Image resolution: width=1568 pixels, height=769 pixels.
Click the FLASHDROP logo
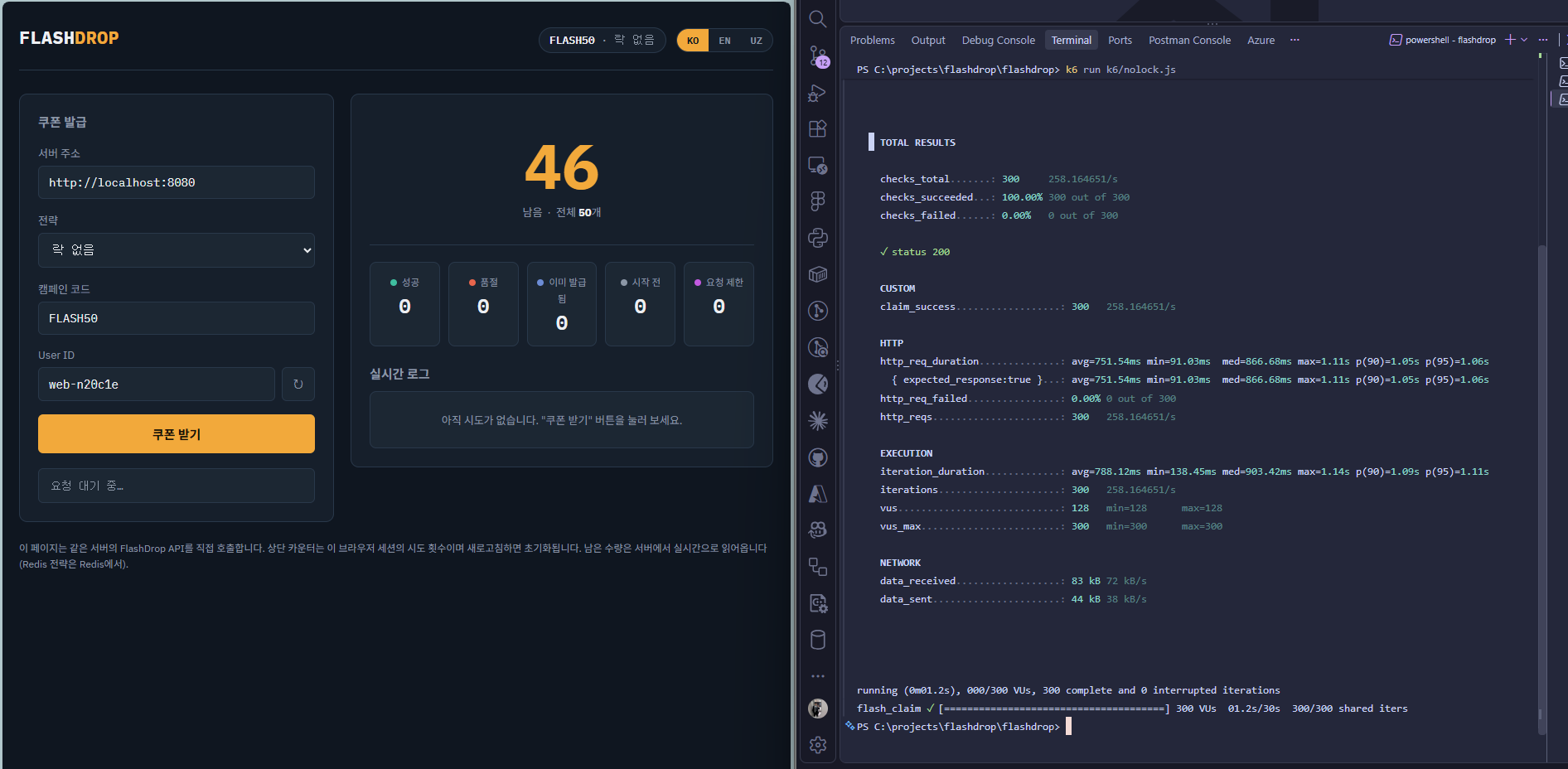(x=69, y=38)
